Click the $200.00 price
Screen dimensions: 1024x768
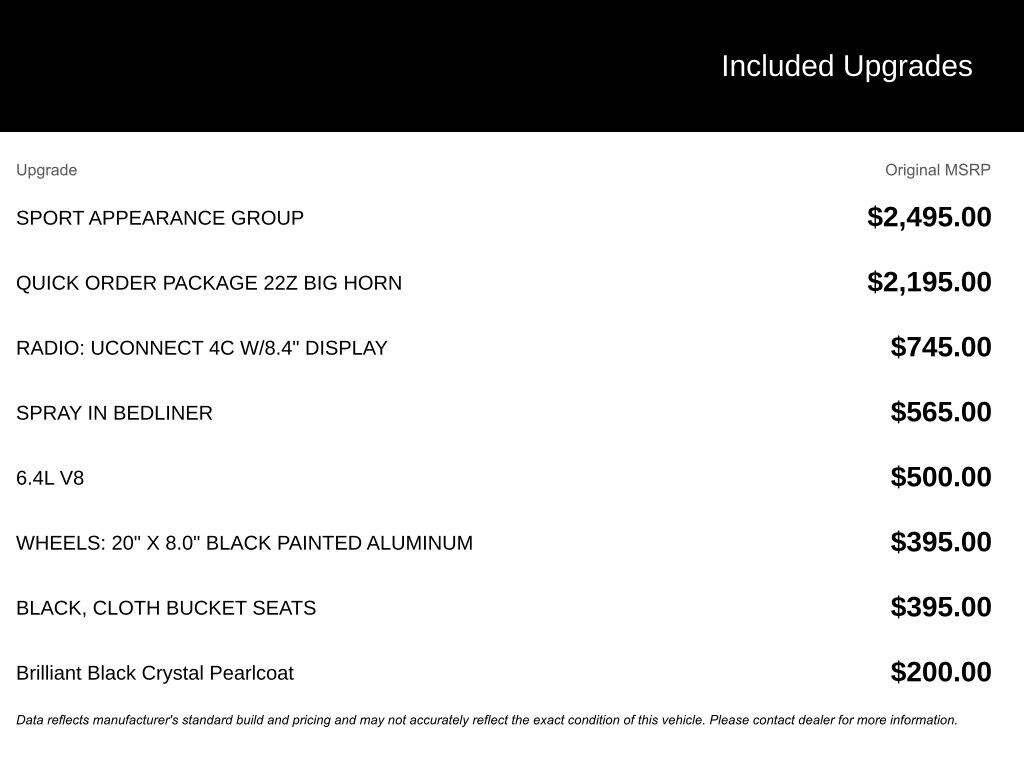tap(941, 672)
